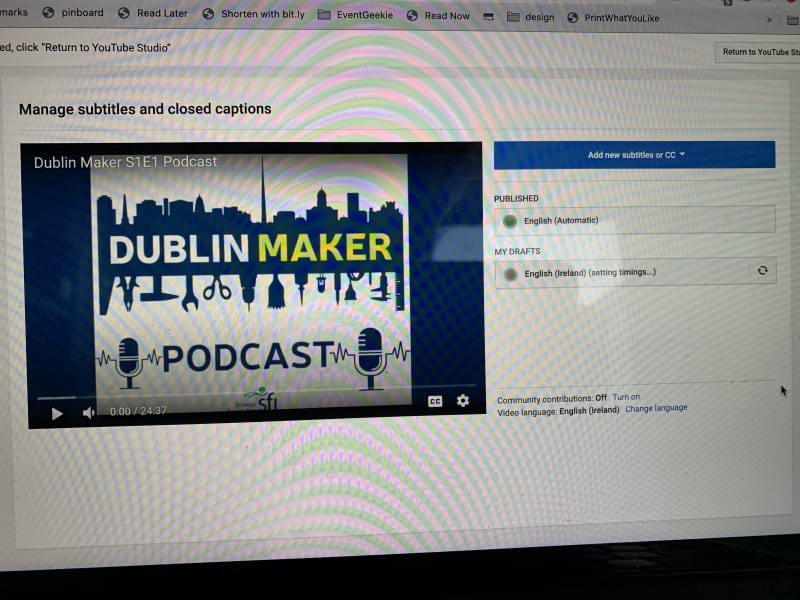Click Manage subtitles and closed captions heading
800x600 pixels.
(145, 109)
